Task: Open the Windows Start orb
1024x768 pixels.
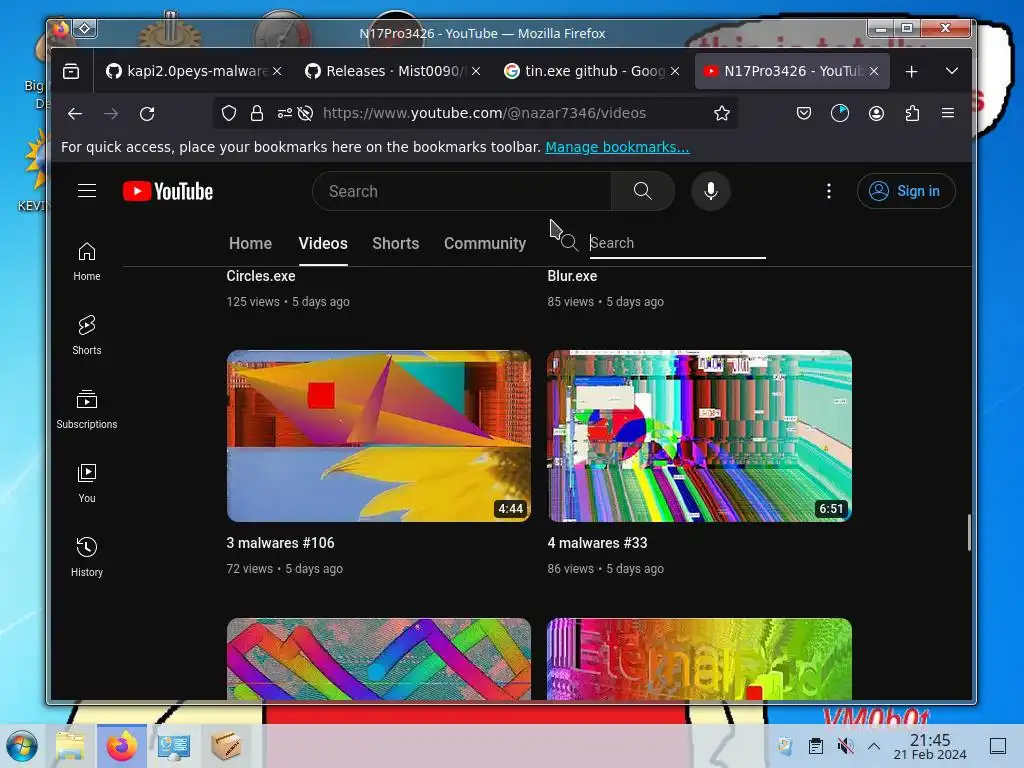Action: coord(22,746)
